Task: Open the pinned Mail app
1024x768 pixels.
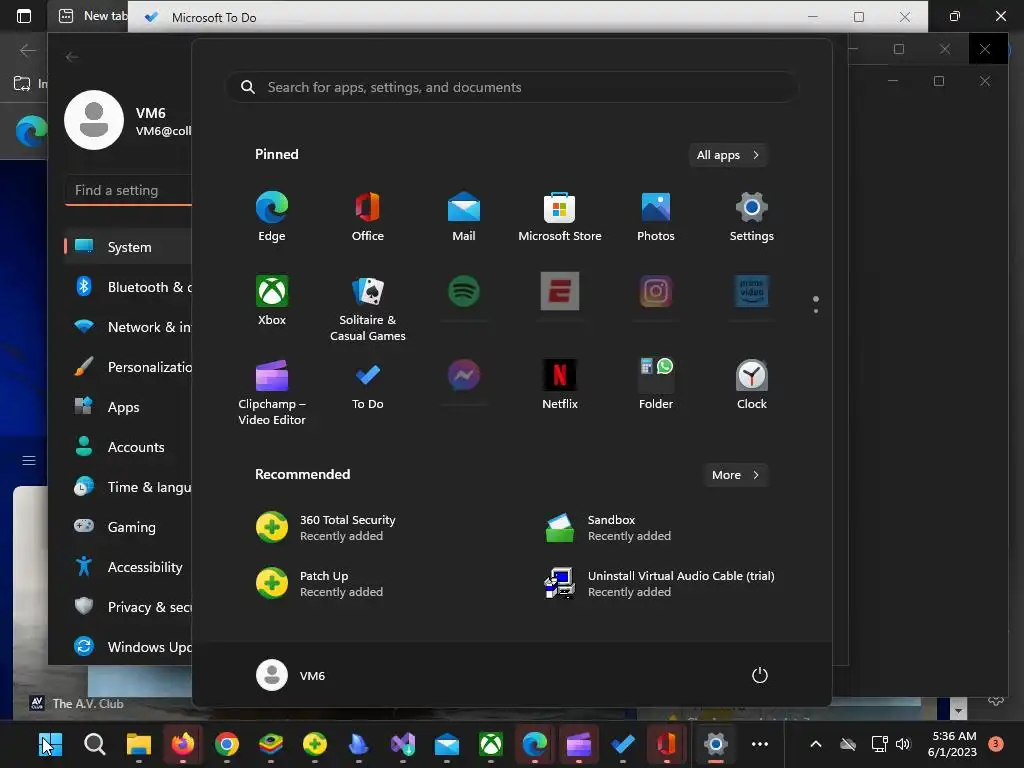Action: [464, 217]
